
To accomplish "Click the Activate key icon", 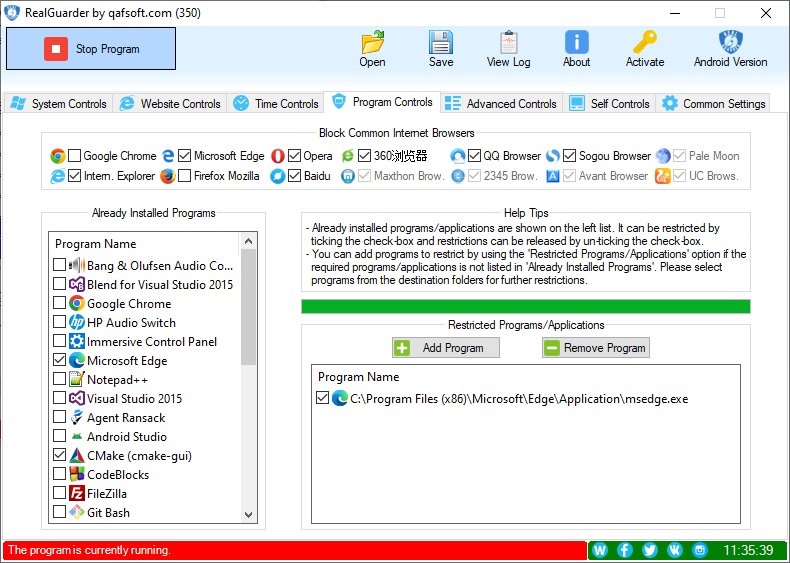I will pyautogui.click(x=645, y=43).
